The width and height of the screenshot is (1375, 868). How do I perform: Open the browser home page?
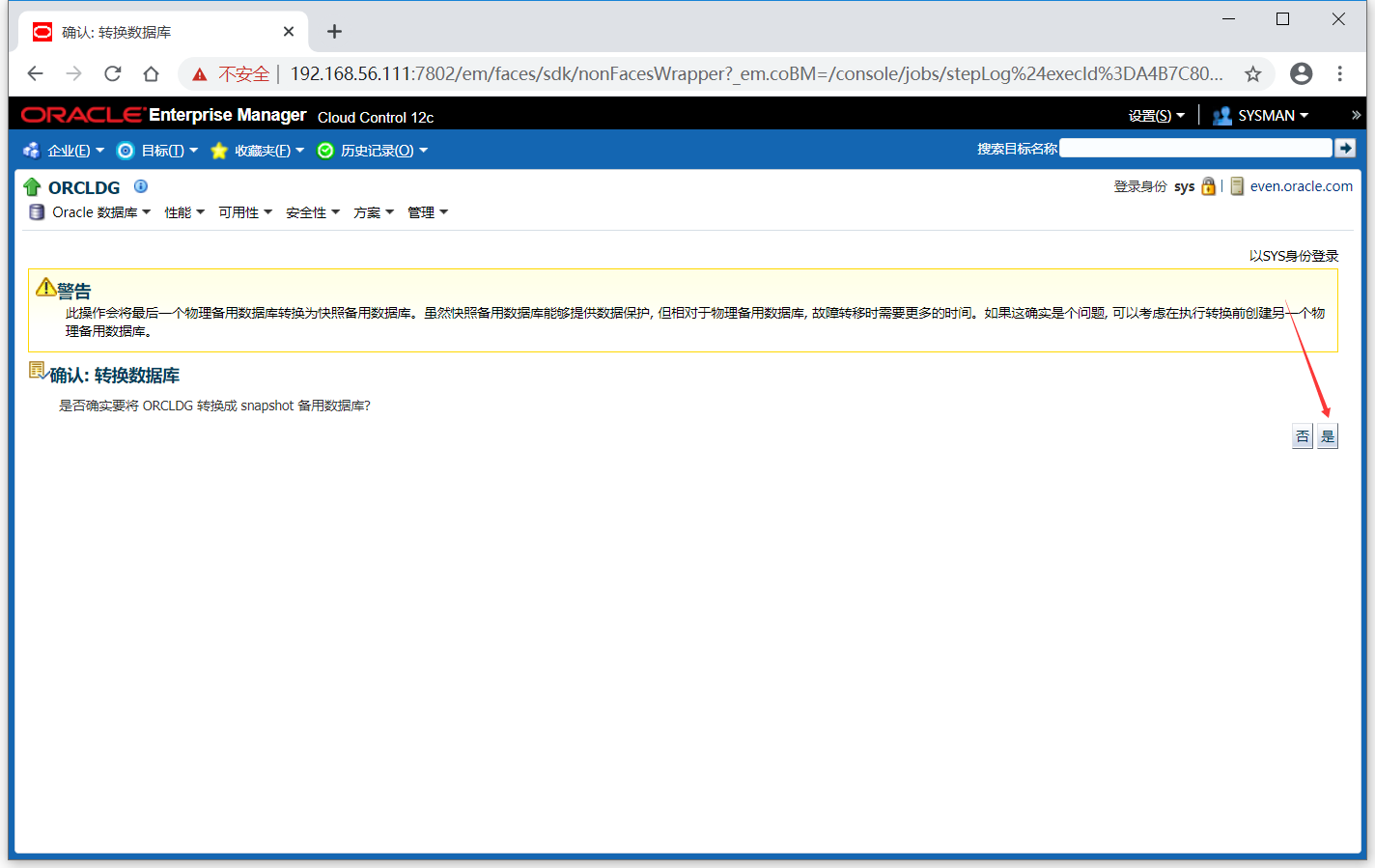(x=151, y=73)
